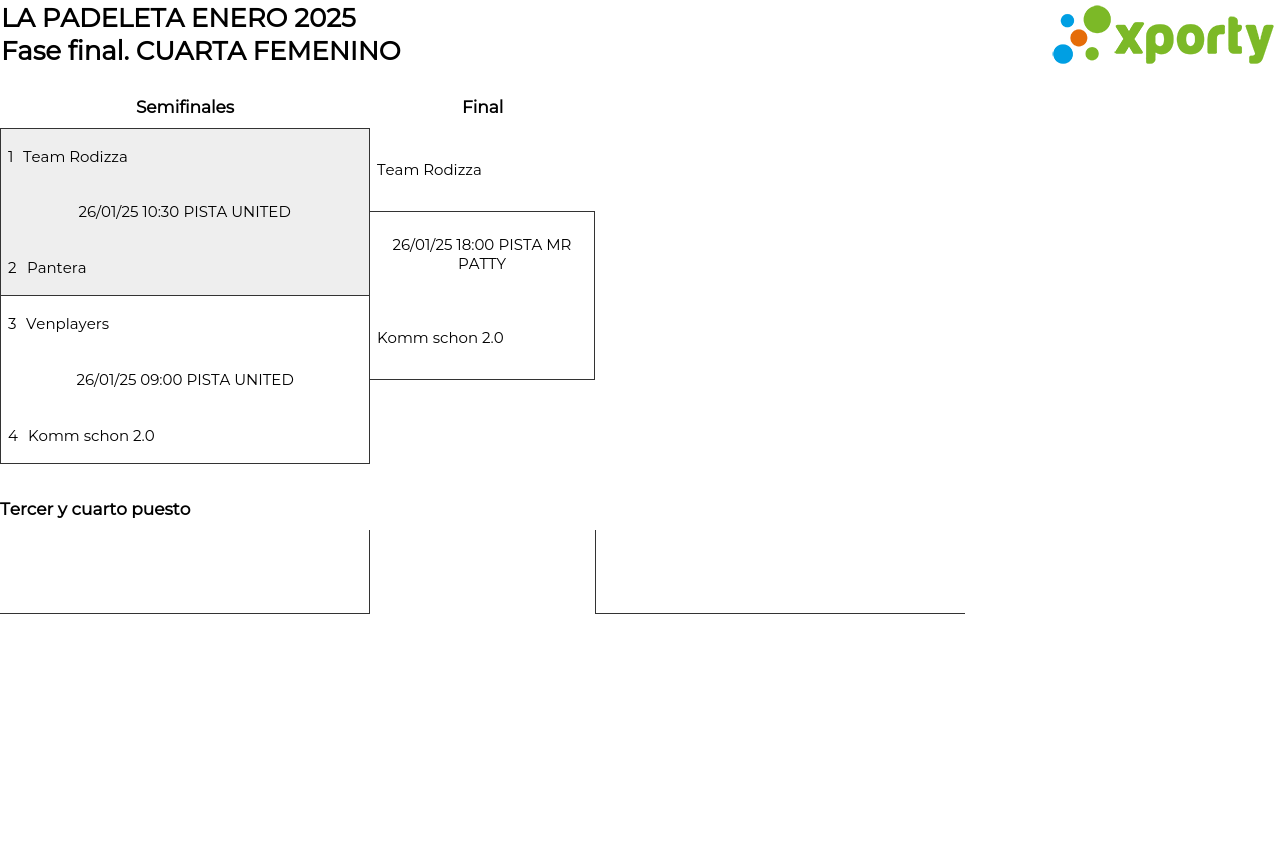Click seed number 1 beside Team Rodizza
The height and width of the screenshot is (844, 1280).
[11, 157]
